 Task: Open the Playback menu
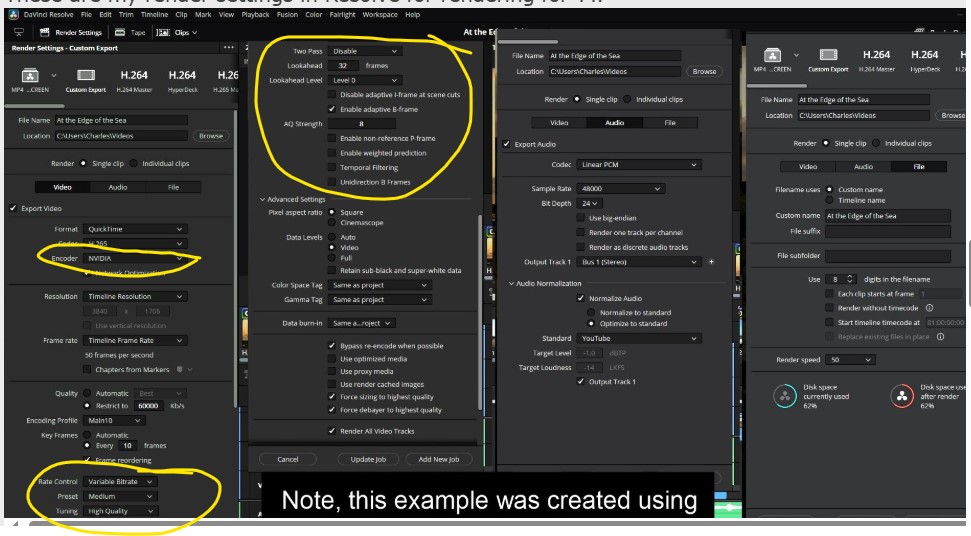click(255, 14)
